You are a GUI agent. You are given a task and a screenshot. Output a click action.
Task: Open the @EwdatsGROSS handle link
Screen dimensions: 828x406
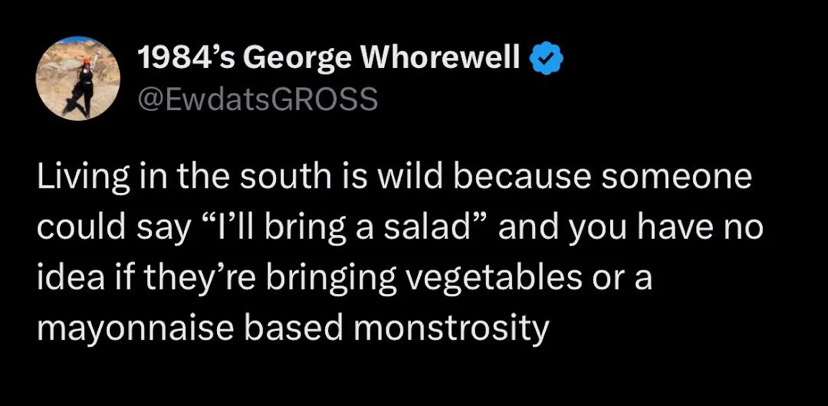pos(257,98)
